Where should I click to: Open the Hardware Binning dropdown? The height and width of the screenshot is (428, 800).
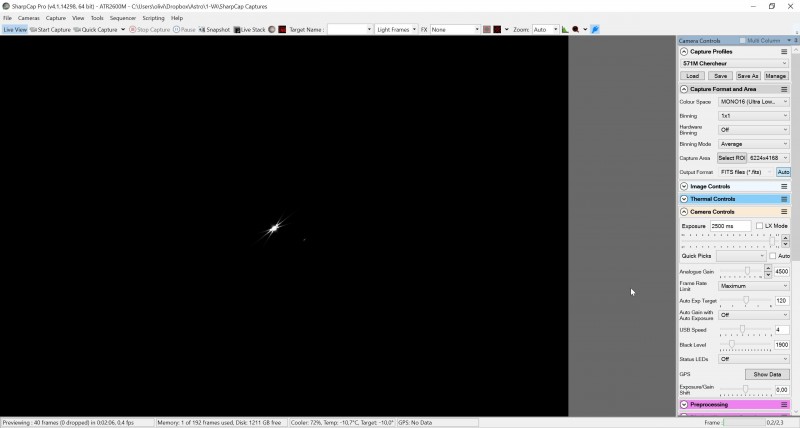pos(754,130)
